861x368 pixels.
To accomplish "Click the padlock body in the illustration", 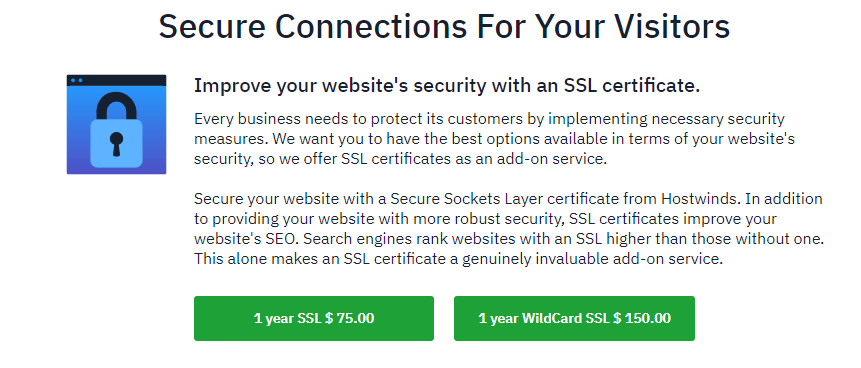I will [116, 143].
